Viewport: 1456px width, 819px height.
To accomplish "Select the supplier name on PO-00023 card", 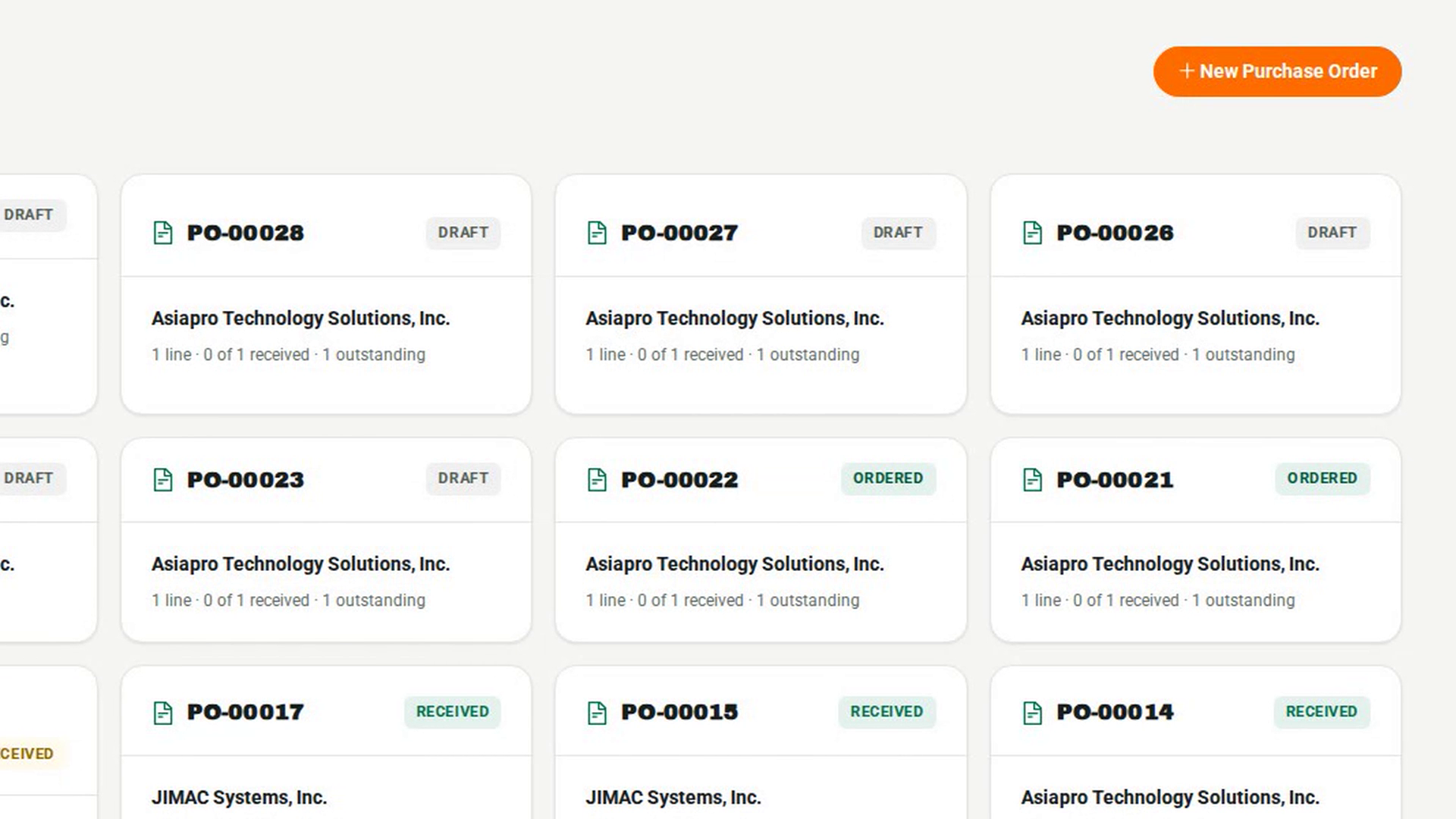I will (x=300, y=564).
